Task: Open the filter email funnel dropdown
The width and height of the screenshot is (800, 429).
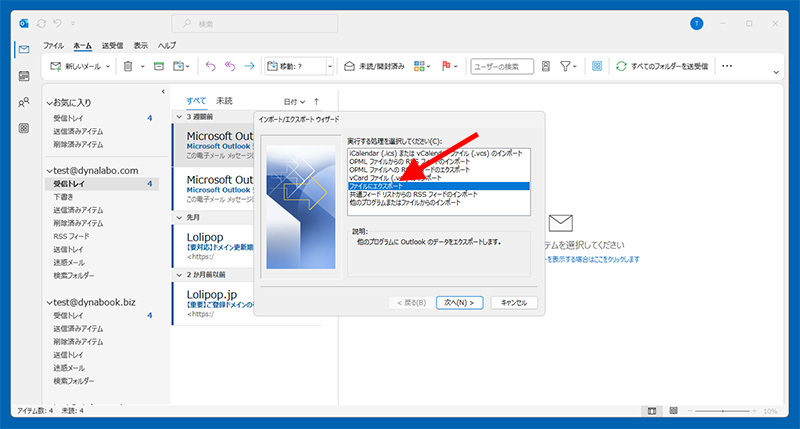Action: click(x=569, y=66)
